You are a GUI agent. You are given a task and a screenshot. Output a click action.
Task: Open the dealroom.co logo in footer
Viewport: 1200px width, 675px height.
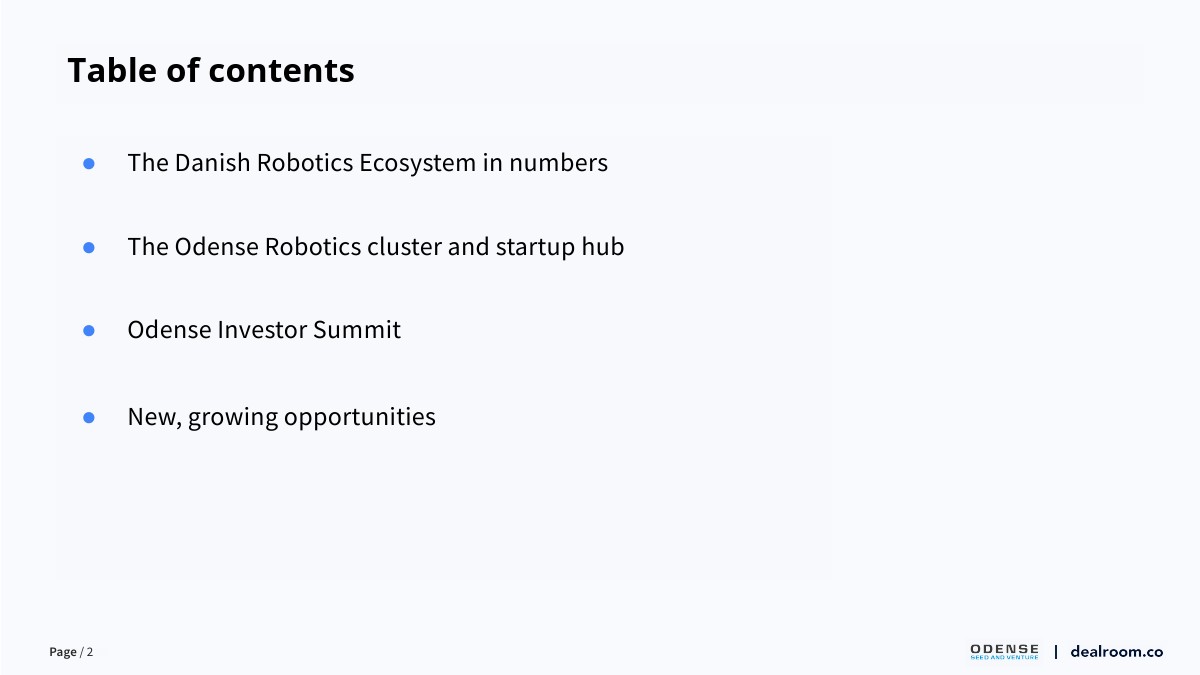pyautogui.click(x=1116, y=652)
